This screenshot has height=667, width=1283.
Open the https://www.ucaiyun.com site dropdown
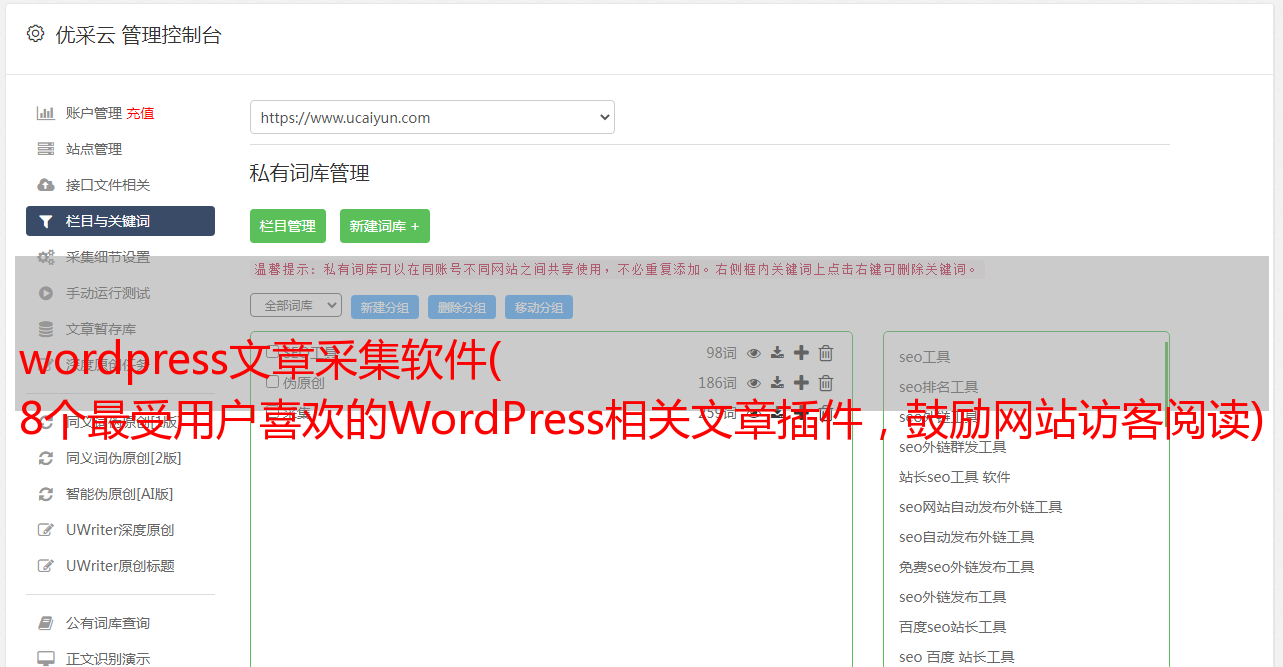tap(432, 117)
